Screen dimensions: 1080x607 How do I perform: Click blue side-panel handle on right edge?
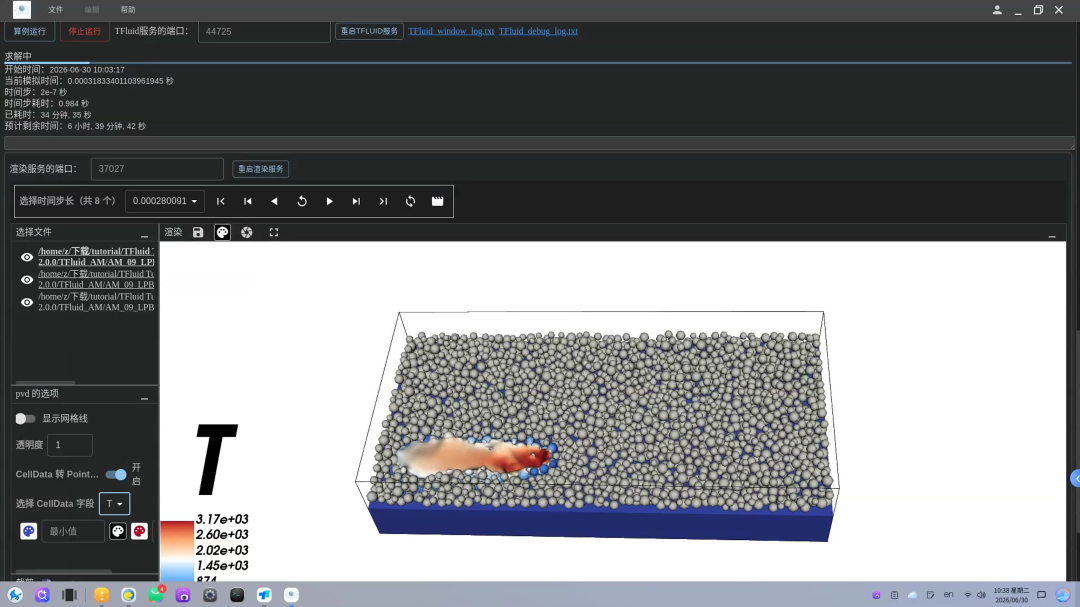(x=1075, y=478)
